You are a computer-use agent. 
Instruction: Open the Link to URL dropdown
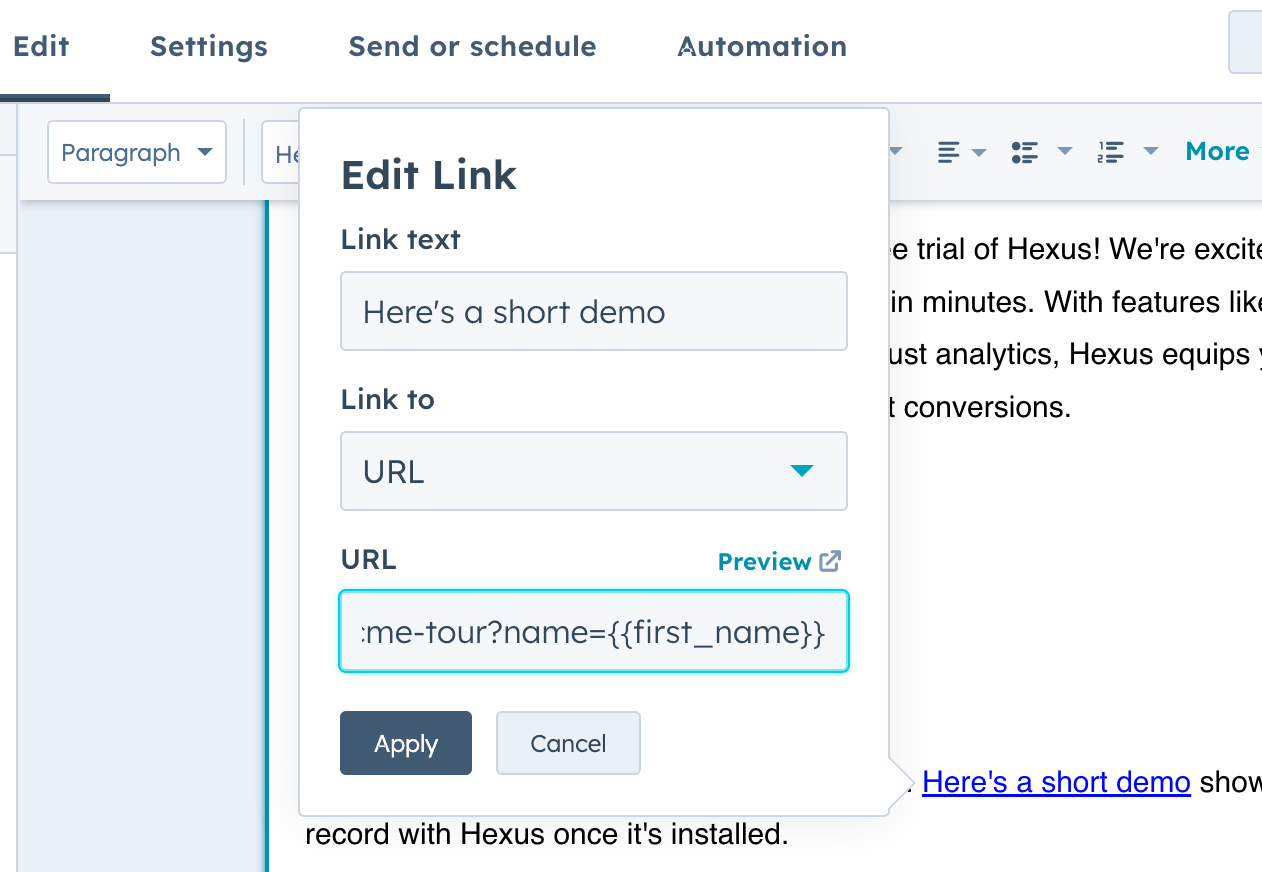[x=594, y=471]
